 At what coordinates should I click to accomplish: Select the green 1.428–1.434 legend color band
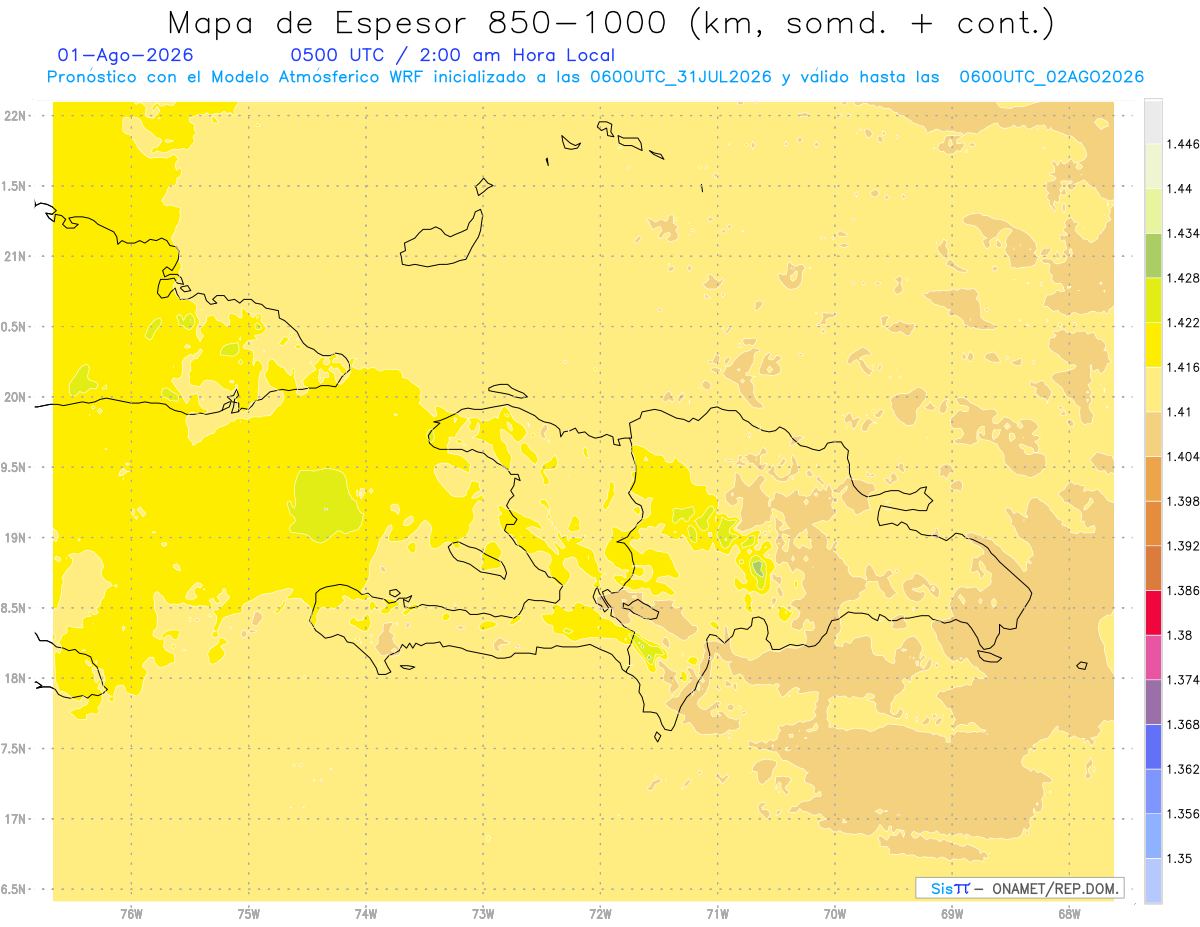[1153, 256]
